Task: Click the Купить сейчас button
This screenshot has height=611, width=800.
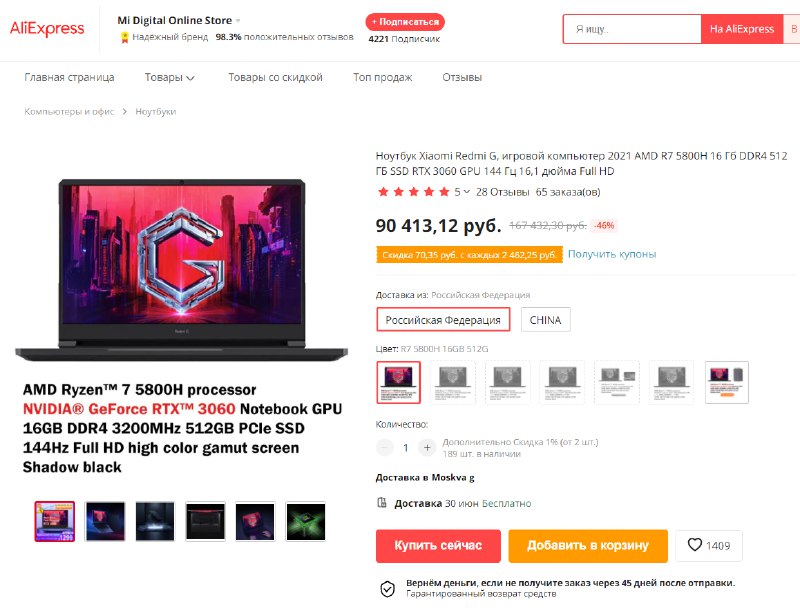Action: click(438, 546)
